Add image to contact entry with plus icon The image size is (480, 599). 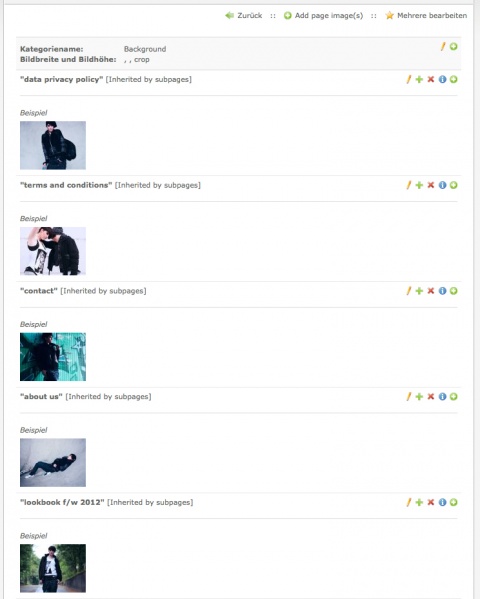click(x=419, y=291)
